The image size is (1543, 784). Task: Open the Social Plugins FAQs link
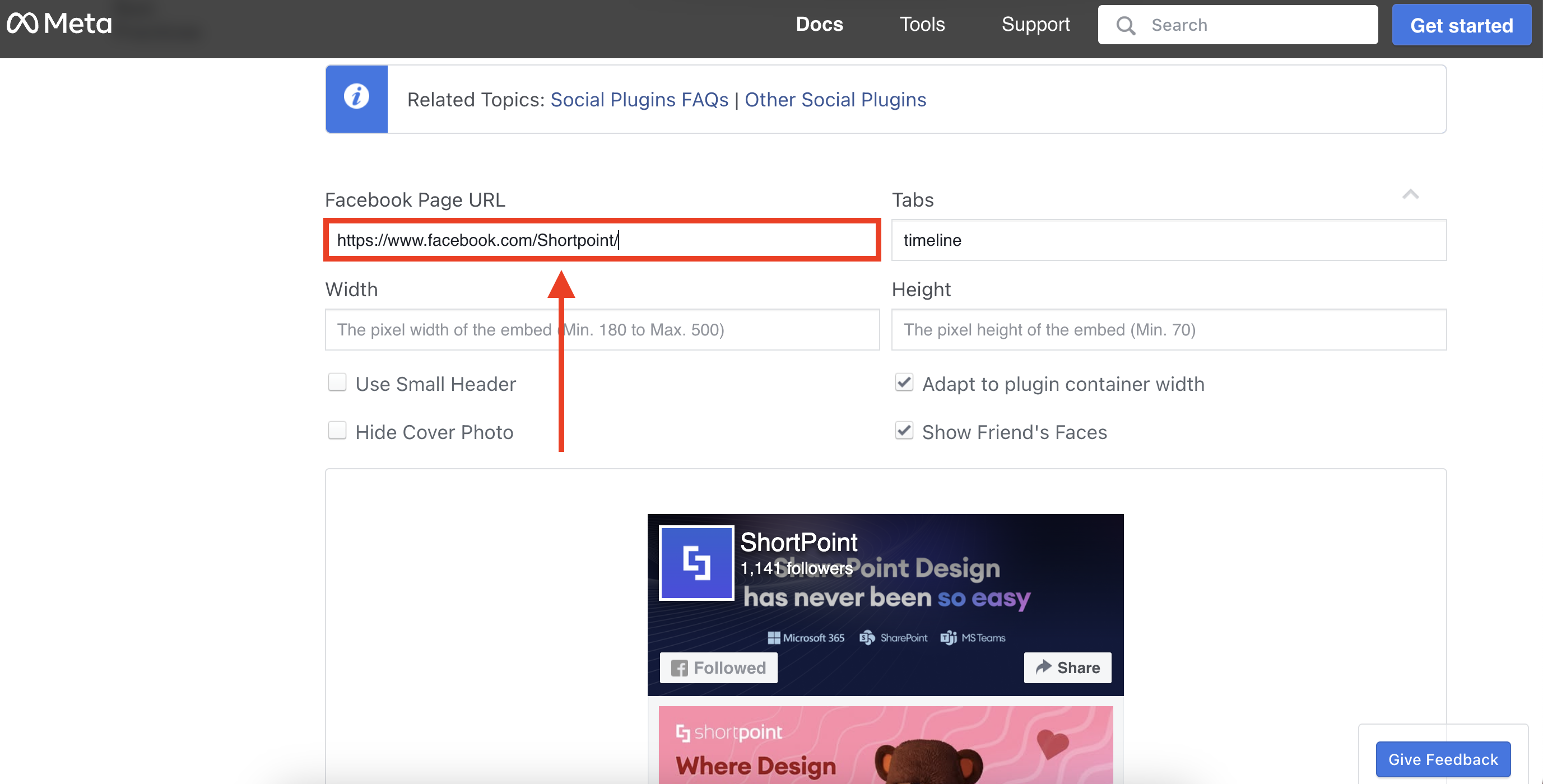point(639,99)
